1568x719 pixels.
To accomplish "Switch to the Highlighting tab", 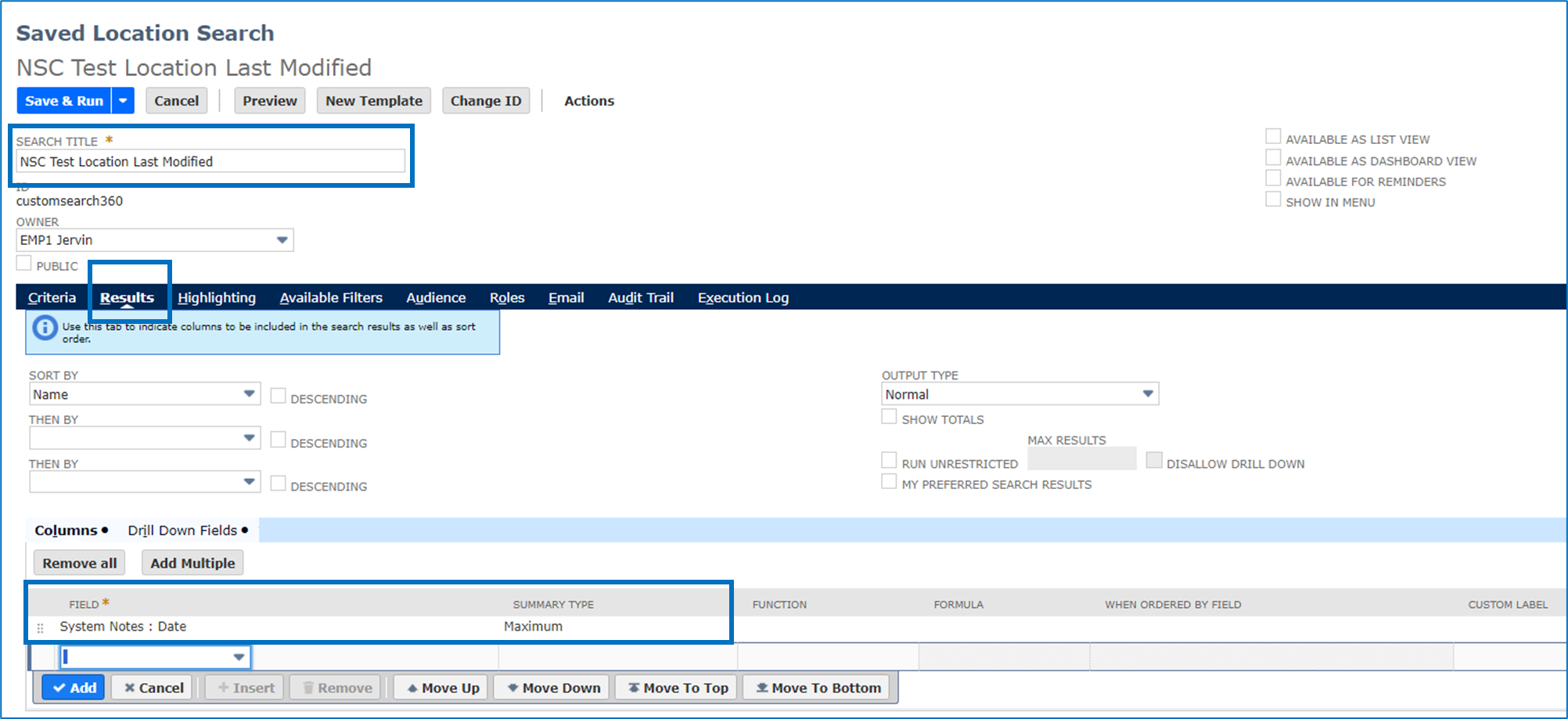I will click(217, 297).
